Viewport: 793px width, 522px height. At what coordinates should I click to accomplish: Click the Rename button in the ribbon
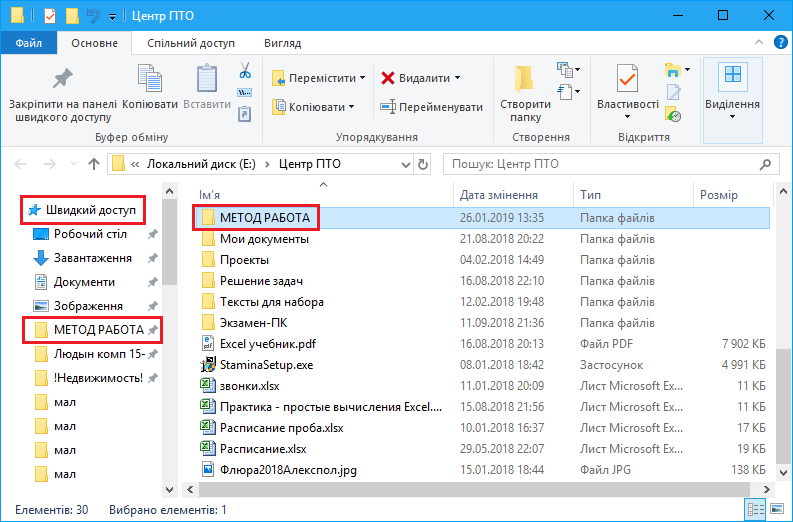431,107
